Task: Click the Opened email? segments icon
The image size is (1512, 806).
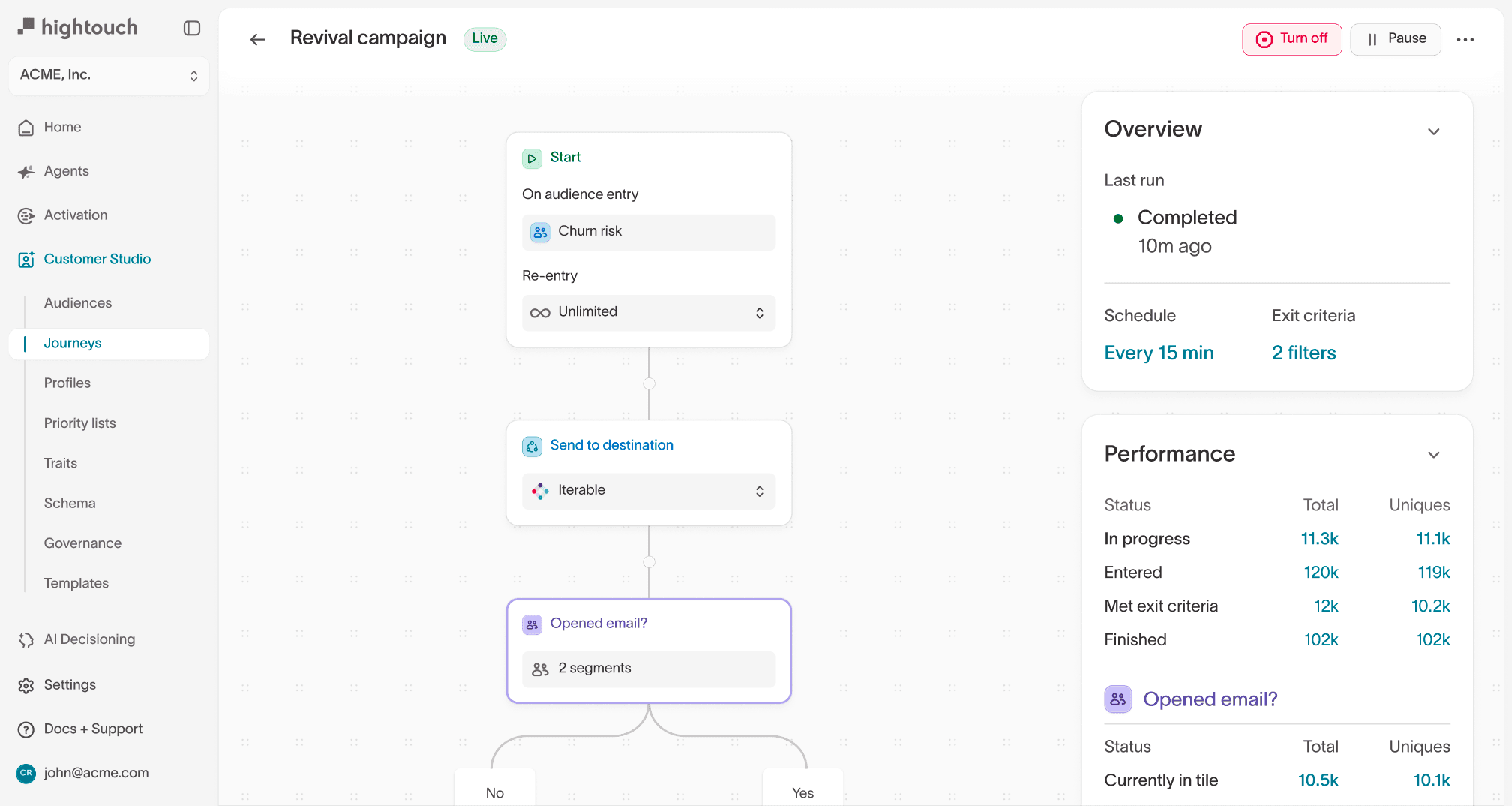Action: (x=540, y=669)
